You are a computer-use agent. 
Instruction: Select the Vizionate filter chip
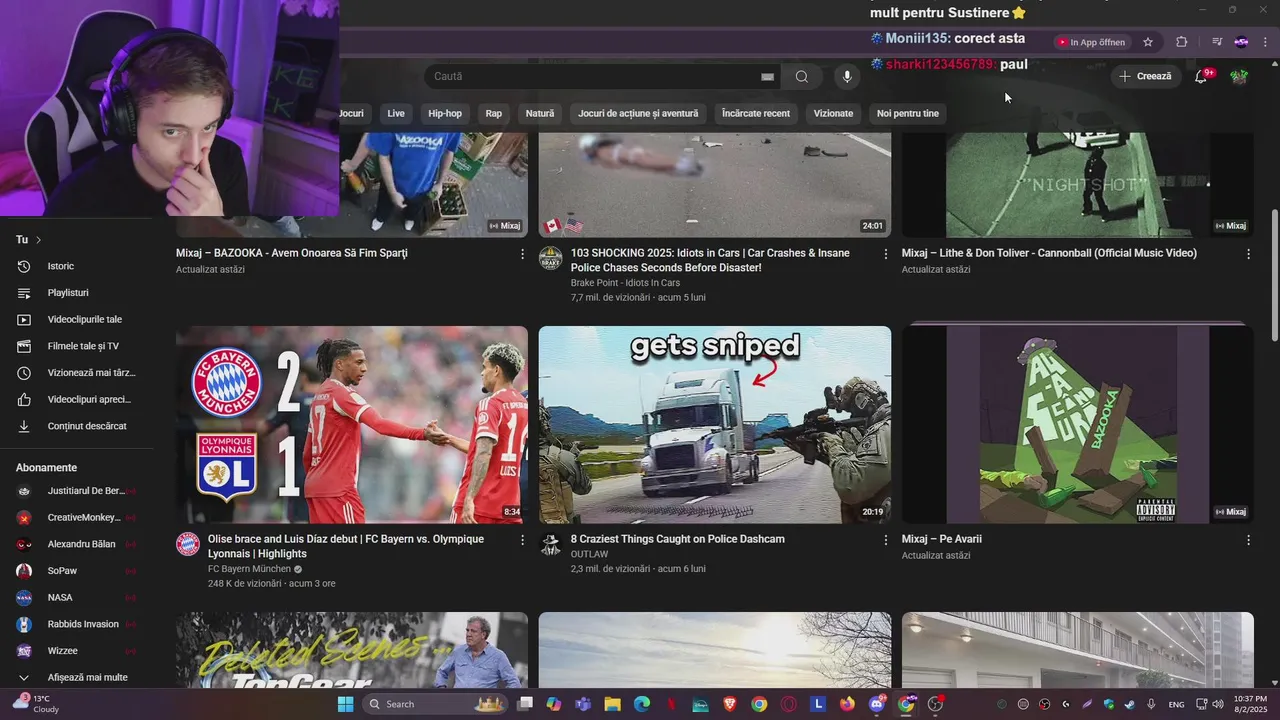point(833,113)
